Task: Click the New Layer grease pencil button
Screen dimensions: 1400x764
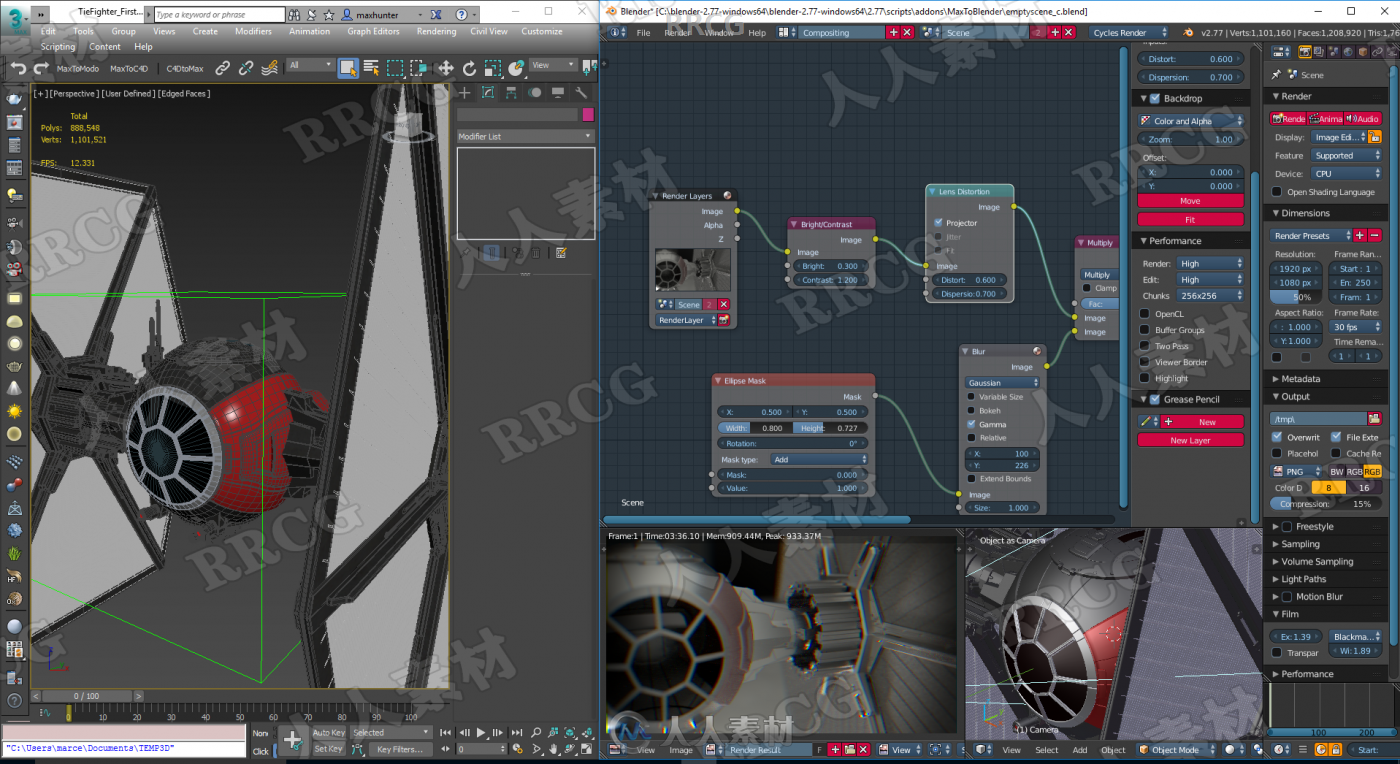Action: (1190, 440)
